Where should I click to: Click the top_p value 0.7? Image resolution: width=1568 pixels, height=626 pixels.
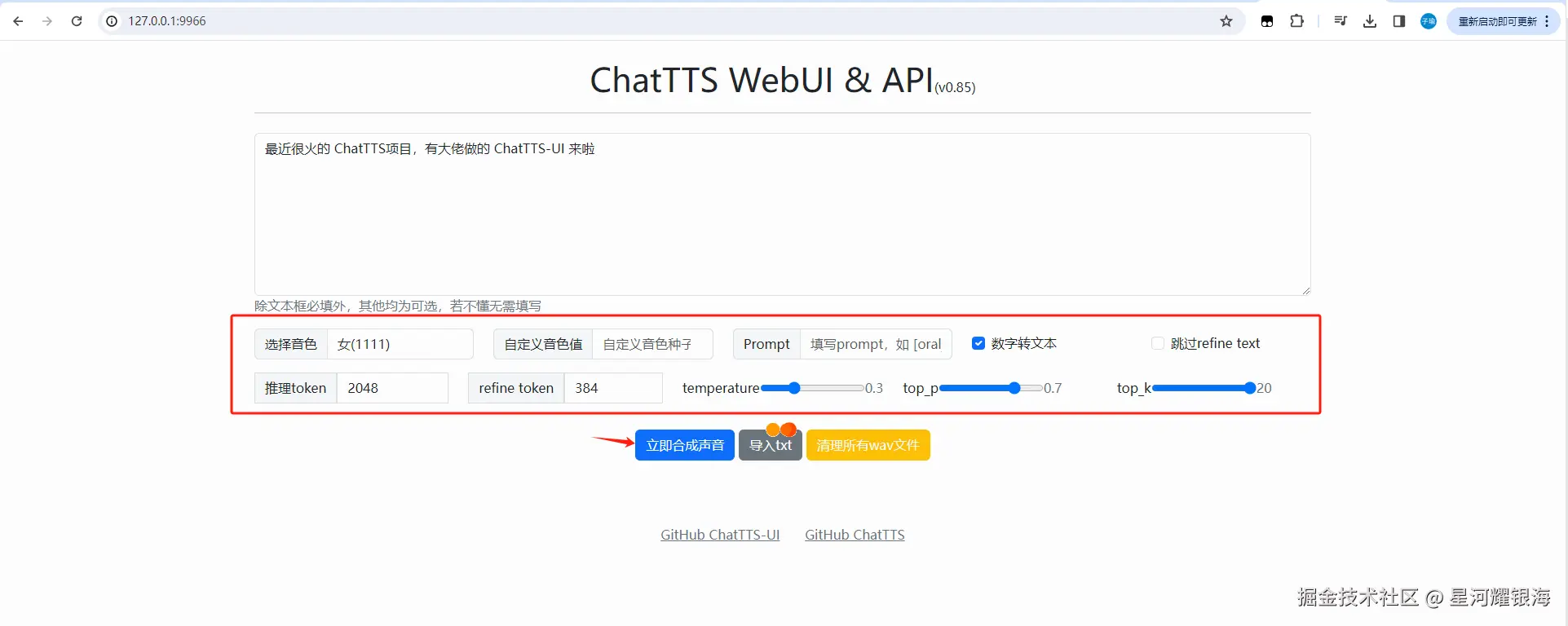[1053, 388]
